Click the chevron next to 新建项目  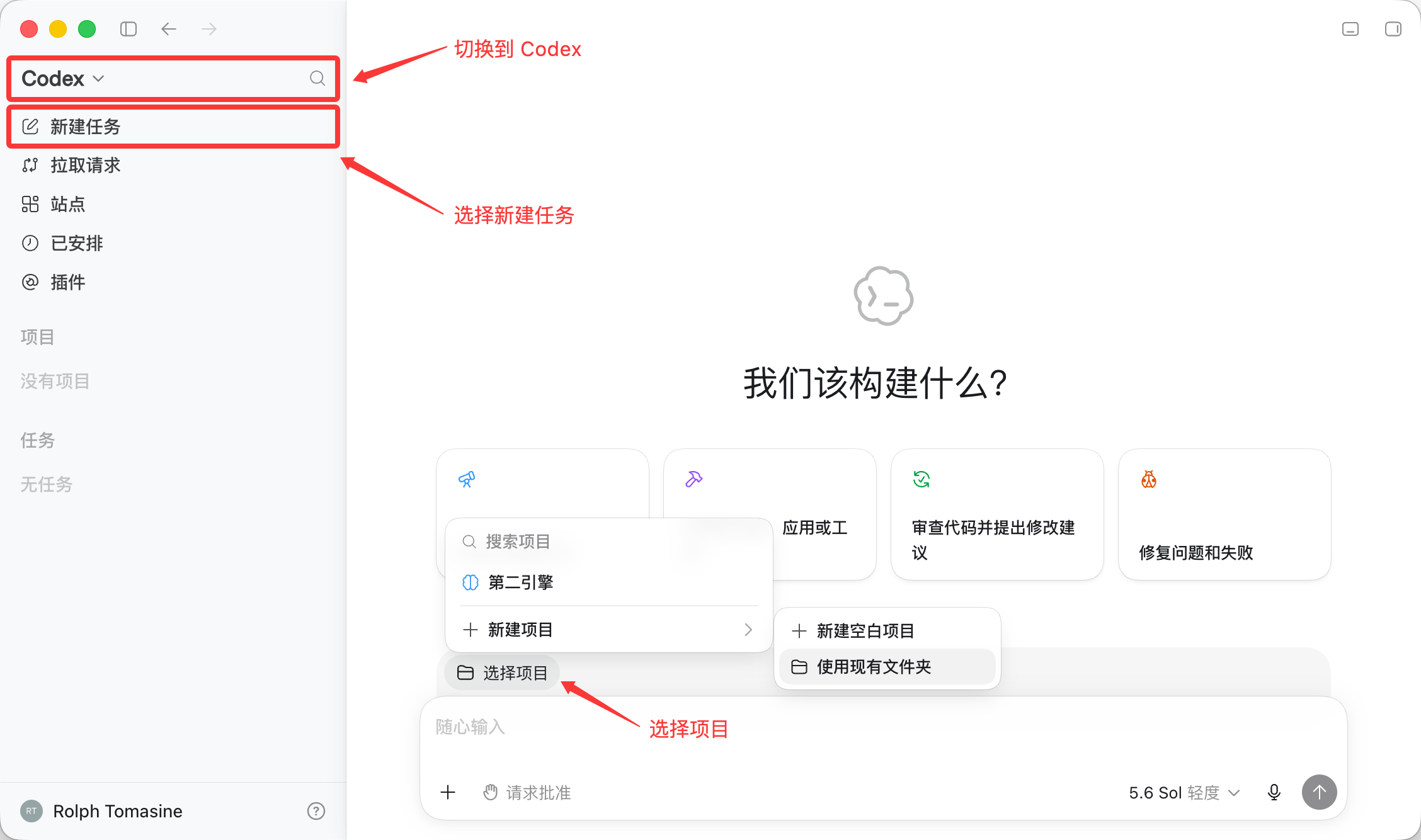pyautogui.click(x=748, y=630)
